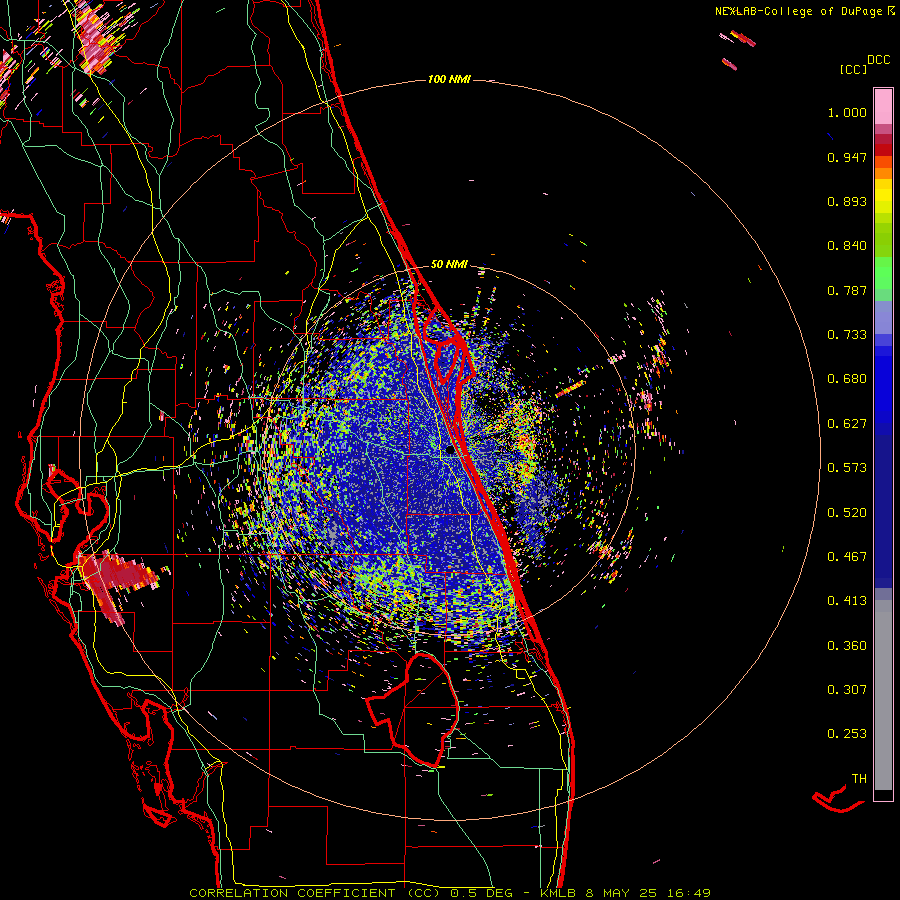The width and height of the screenshot is (900, 900).
Task: Click the 0.253 color scale value
Action: [x=847, y=734]
